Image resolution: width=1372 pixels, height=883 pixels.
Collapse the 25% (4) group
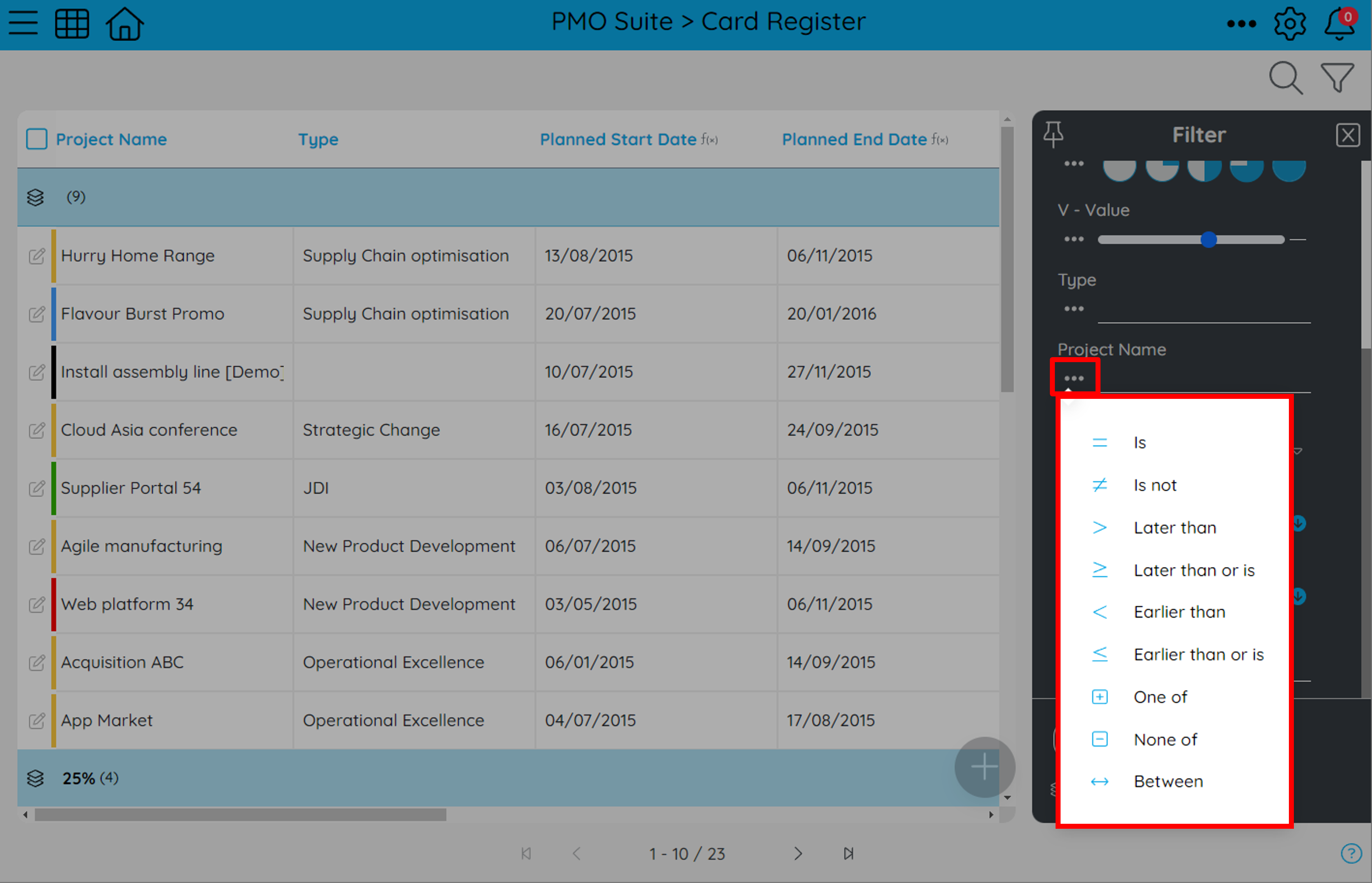pos(36,778)
